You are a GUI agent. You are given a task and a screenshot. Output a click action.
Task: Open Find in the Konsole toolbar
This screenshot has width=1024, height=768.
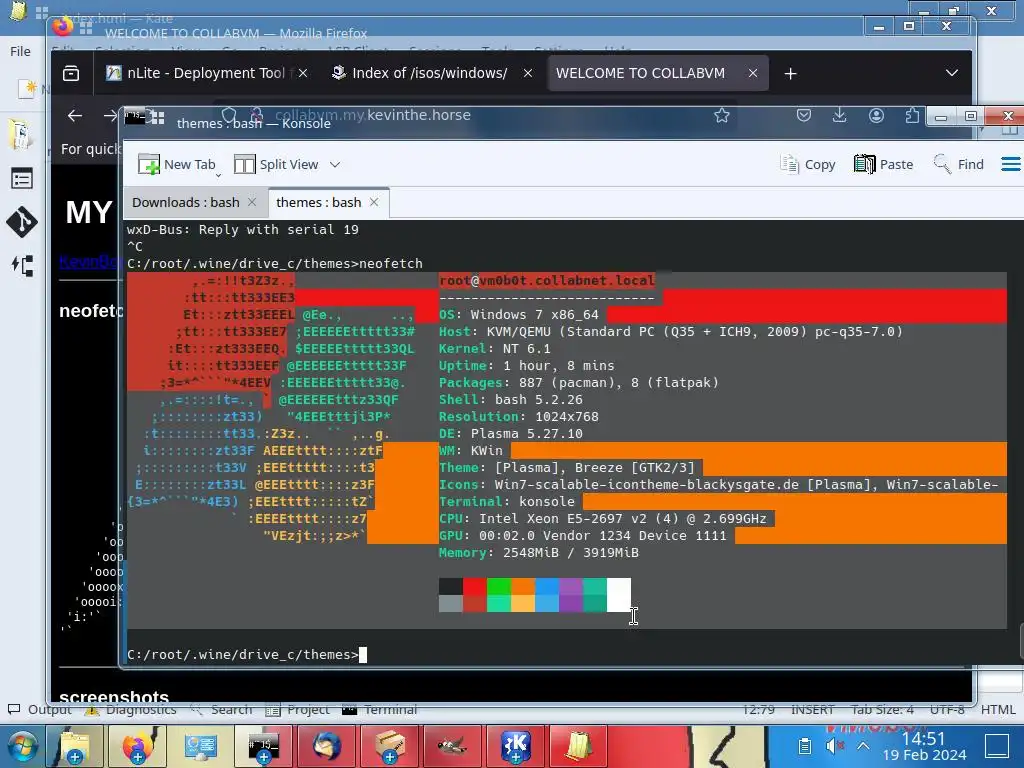click(959, 165)
